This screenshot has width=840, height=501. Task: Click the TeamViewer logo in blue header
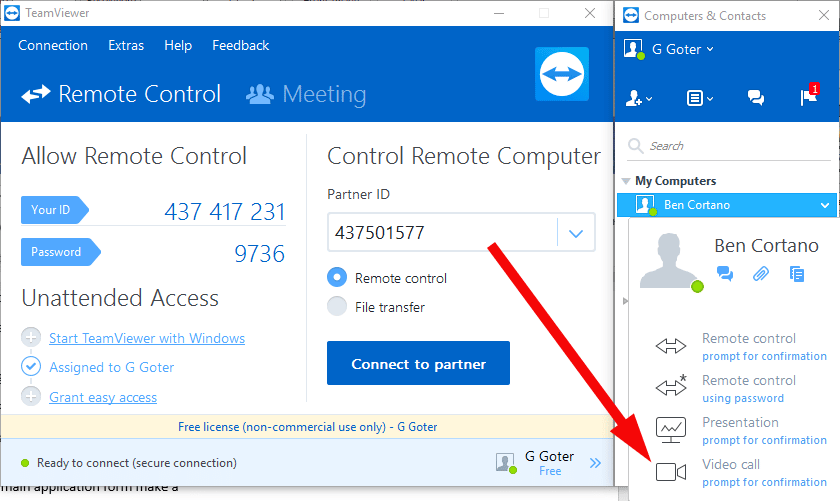click(x=561, y=74)
